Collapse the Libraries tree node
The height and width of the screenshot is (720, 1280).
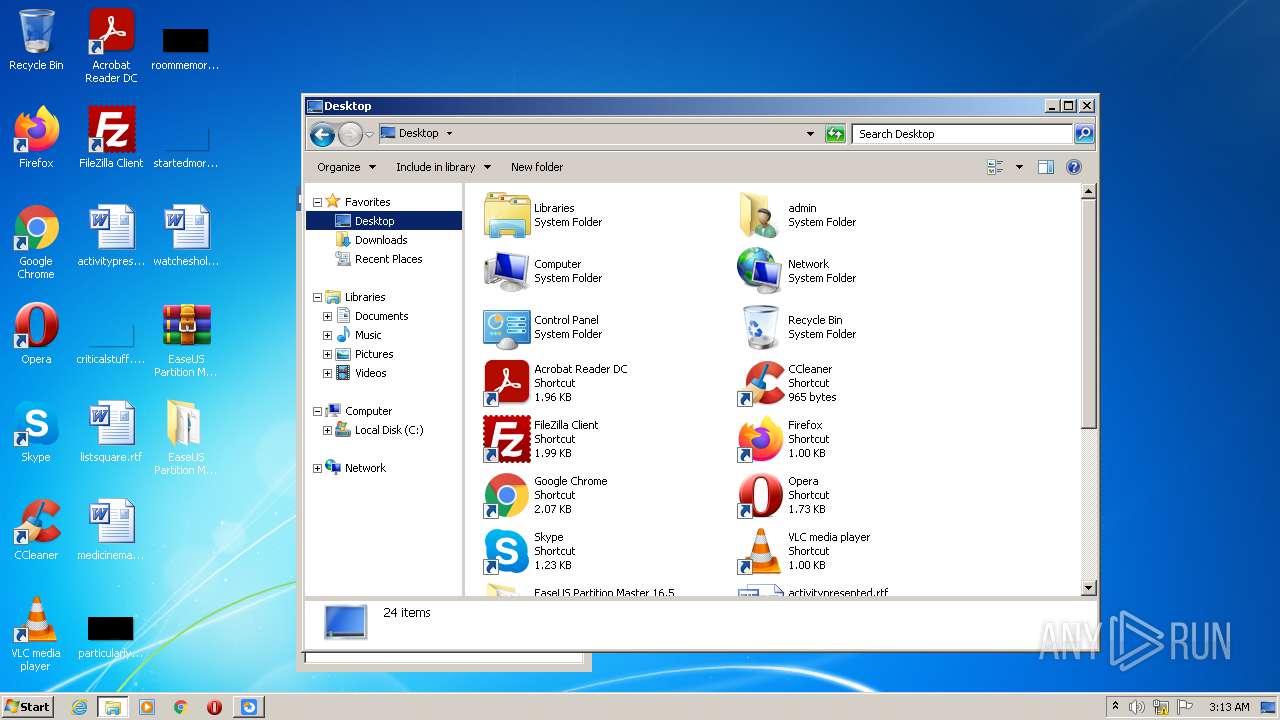(x=318, y=297)
